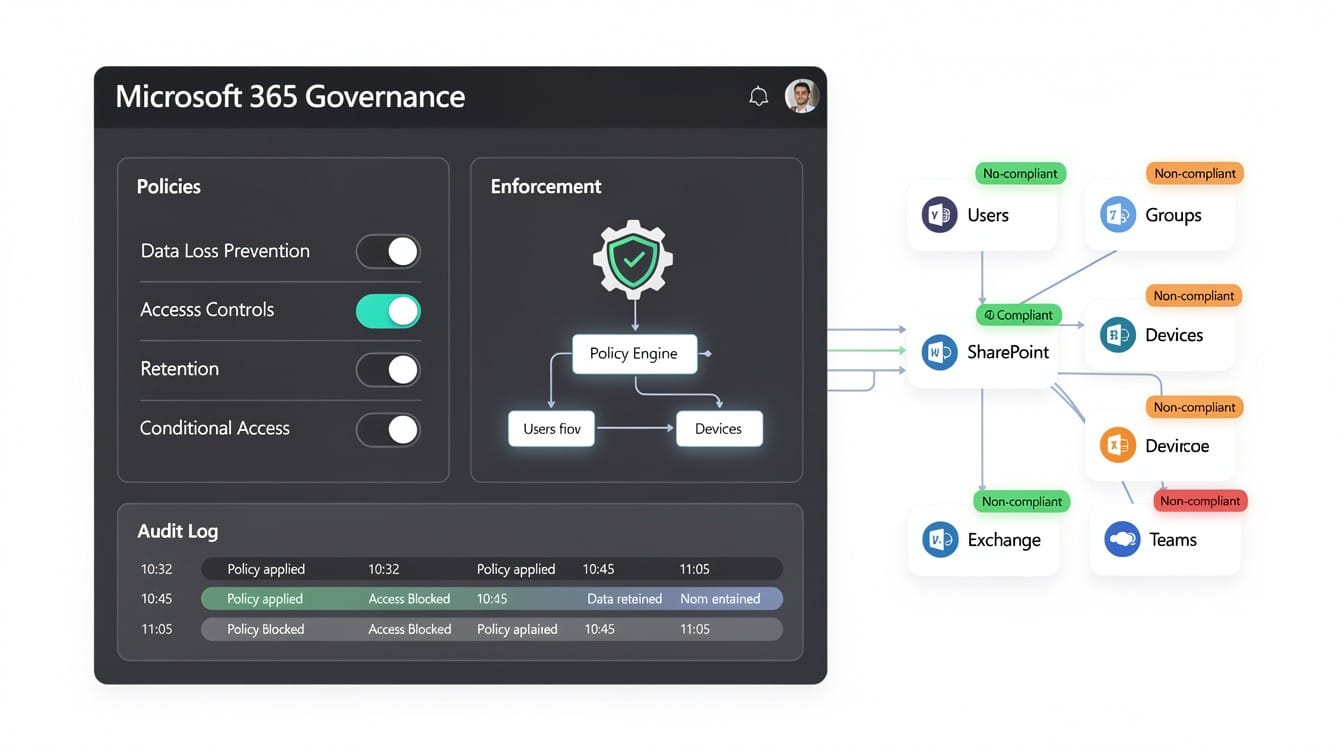Open the Users card label
The width and height of the screenshot is (1344, 752).
(x=988, y=215)
